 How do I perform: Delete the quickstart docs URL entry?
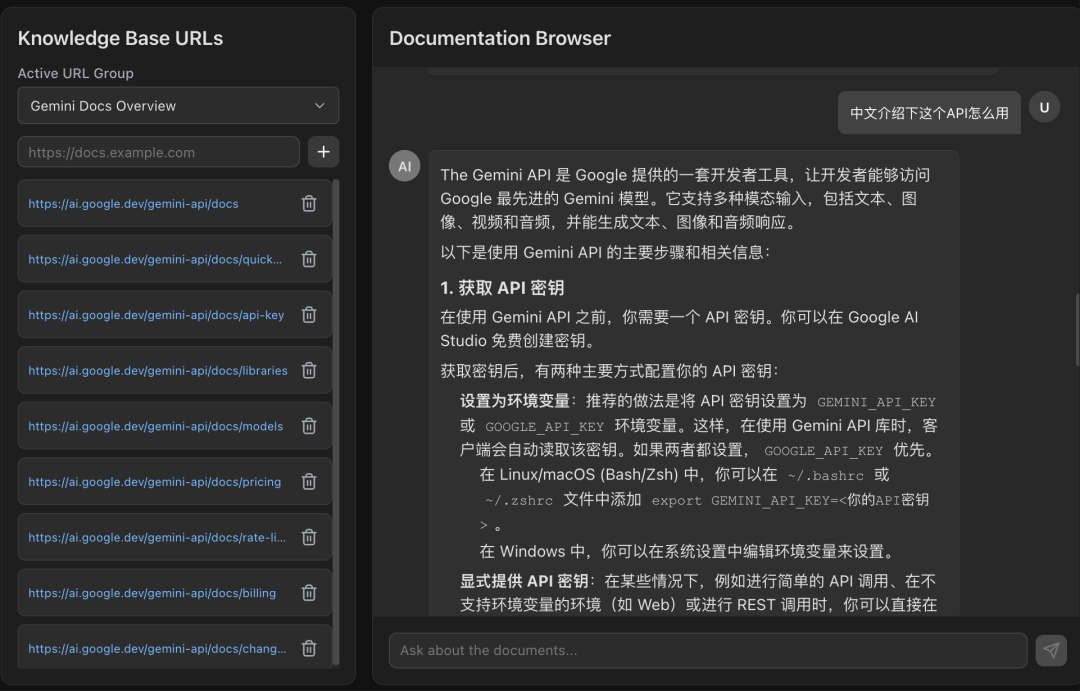click(x=309, y=259)
